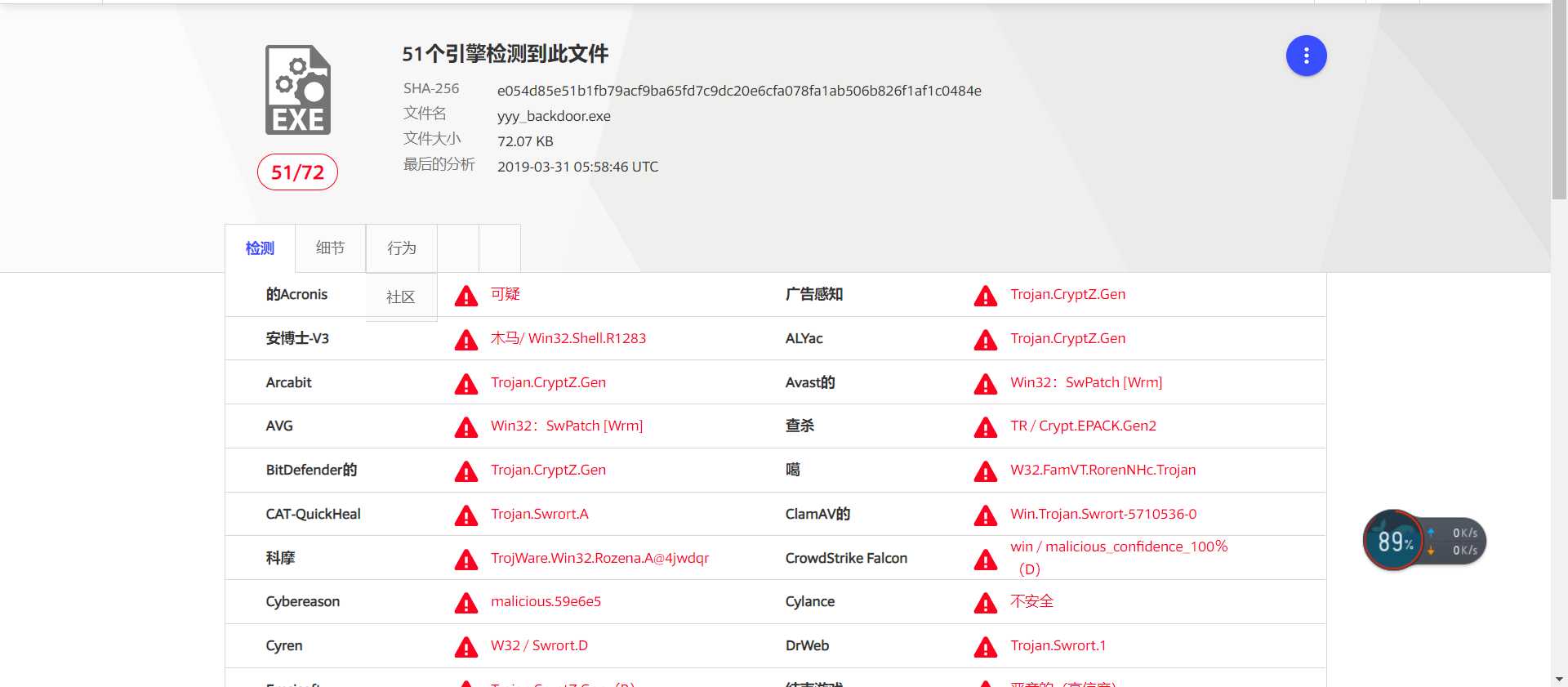The image size is (1568, 687).
Task: Click the 51/72 detection score badge
Action: point(297,172)
